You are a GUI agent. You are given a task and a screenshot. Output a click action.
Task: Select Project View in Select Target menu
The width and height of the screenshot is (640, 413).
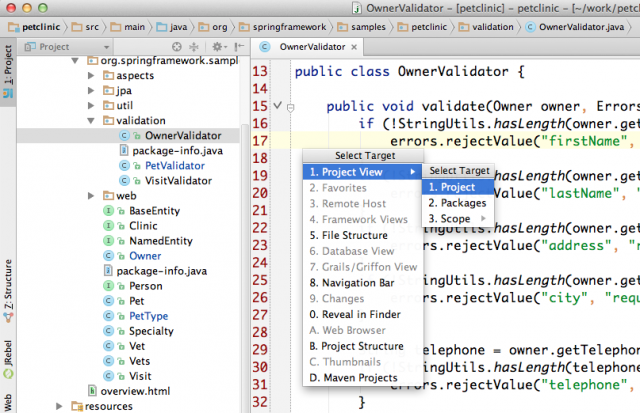(x=362, y=172)
